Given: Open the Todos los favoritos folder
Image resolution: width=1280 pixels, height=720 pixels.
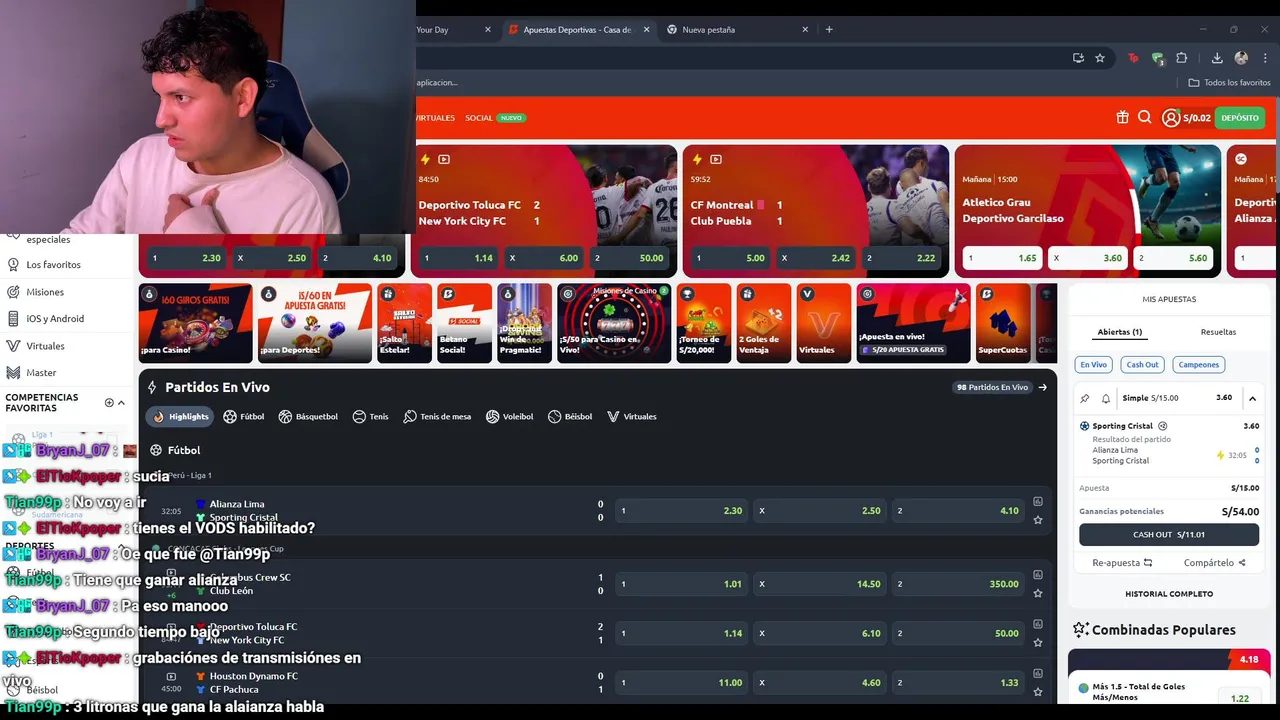Looking at the screenshot, I should [x=1229, y=83].
